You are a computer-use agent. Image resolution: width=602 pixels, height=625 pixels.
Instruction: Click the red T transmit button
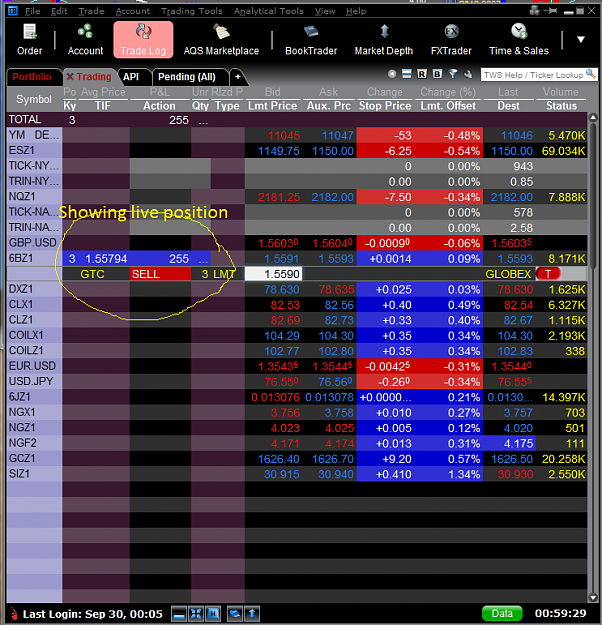coord(548,274)
